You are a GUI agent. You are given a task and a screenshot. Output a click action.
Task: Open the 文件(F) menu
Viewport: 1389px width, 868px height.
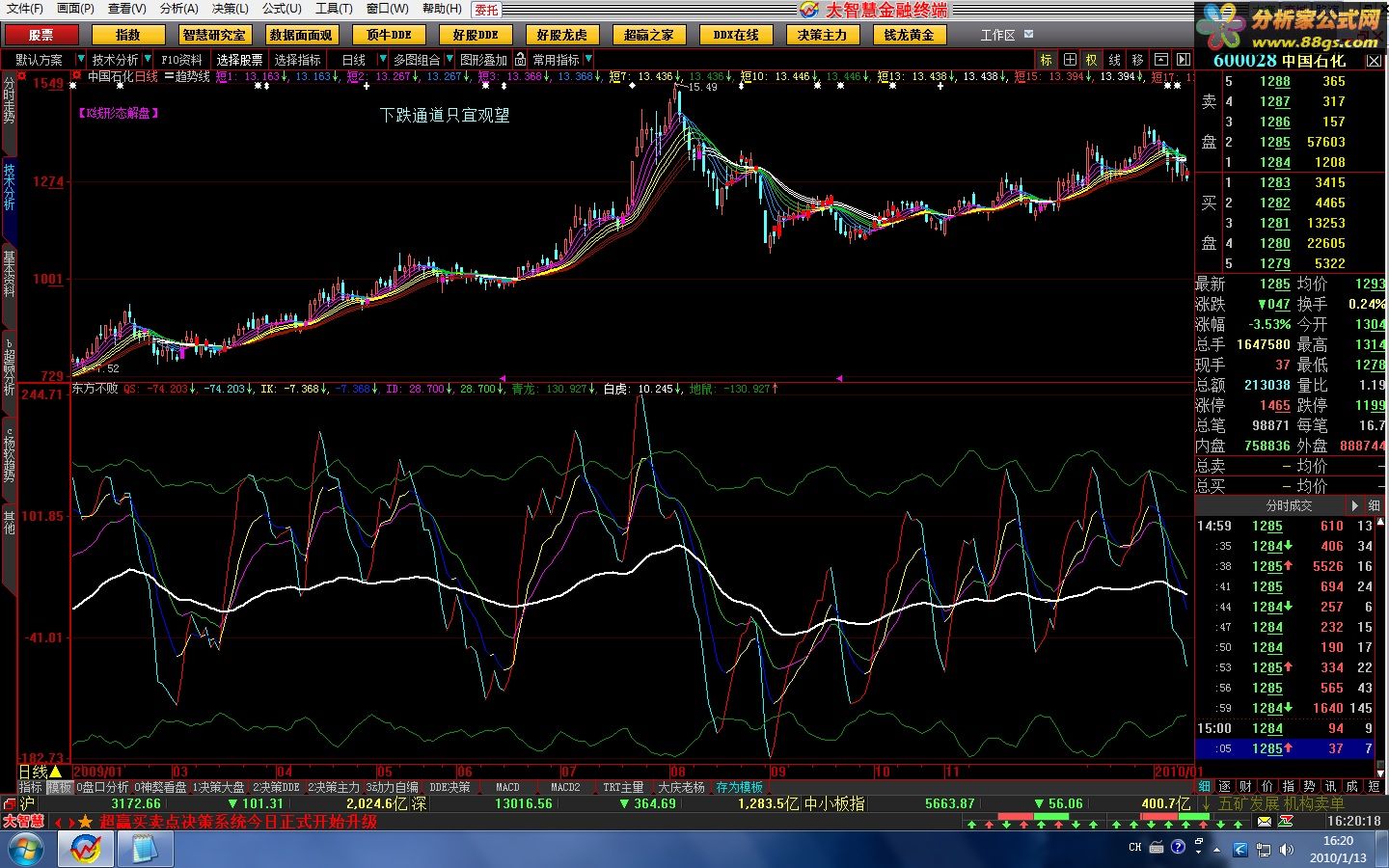coord(24,9)
